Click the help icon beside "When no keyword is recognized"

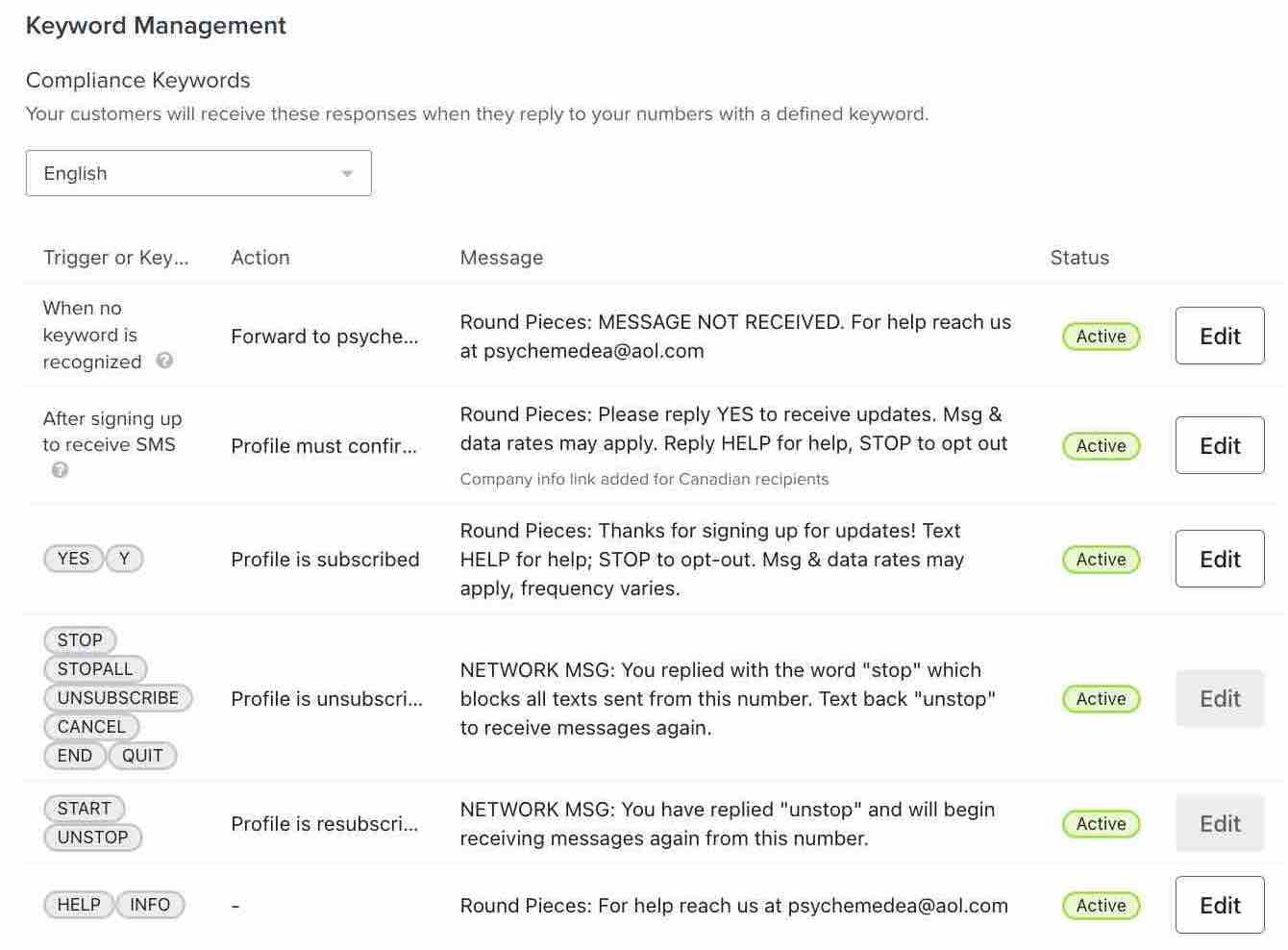(164, 362)
